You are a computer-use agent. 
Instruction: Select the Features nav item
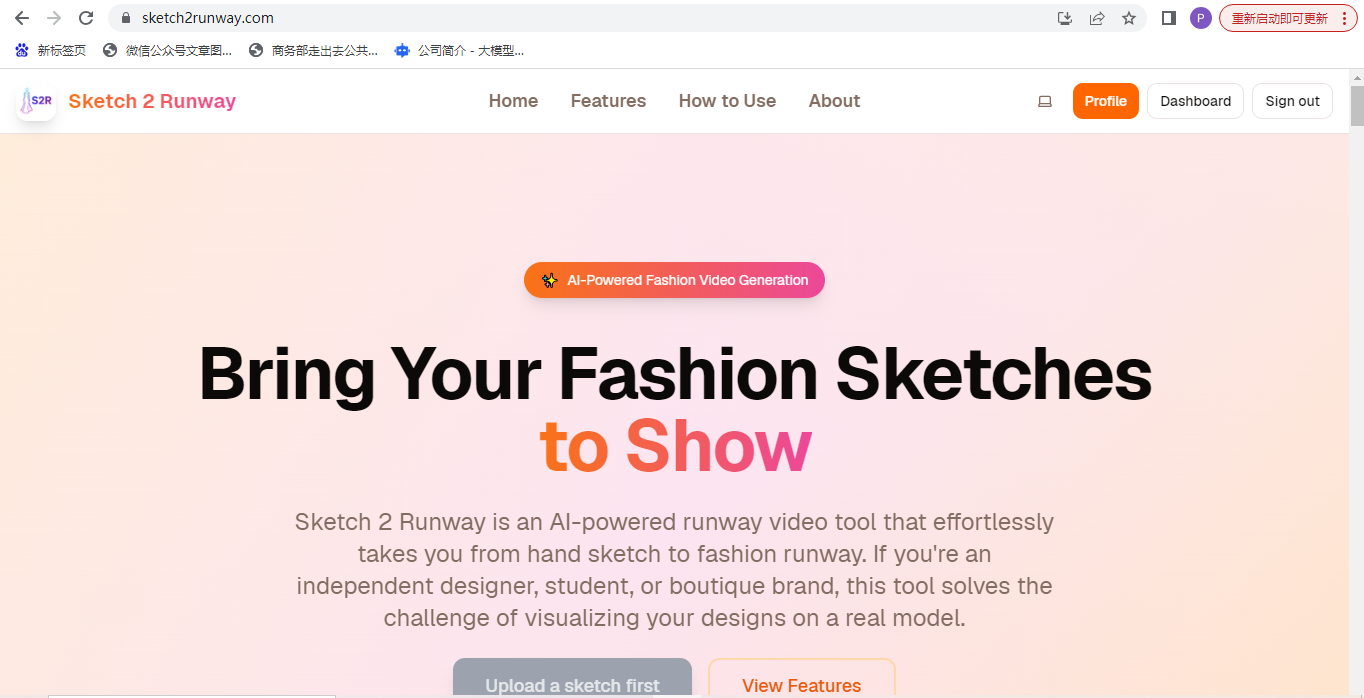tap(608, 101)
